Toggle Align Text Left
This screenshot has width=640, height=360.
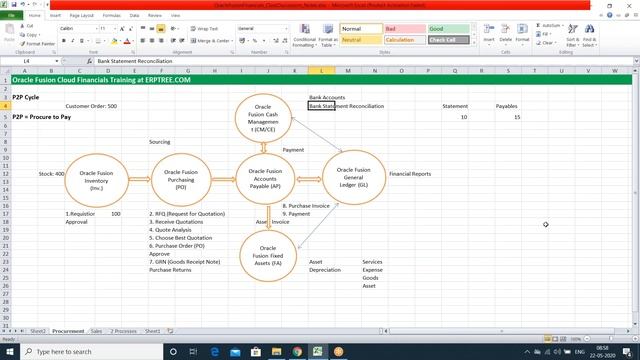pos(143,41)
